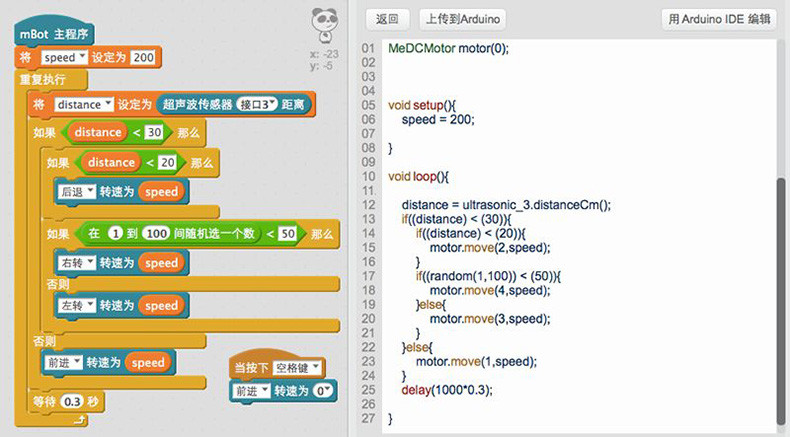Click code line MeDCMotor motor(0);
This screenshot has height=437, width=790.
[448, 48]
